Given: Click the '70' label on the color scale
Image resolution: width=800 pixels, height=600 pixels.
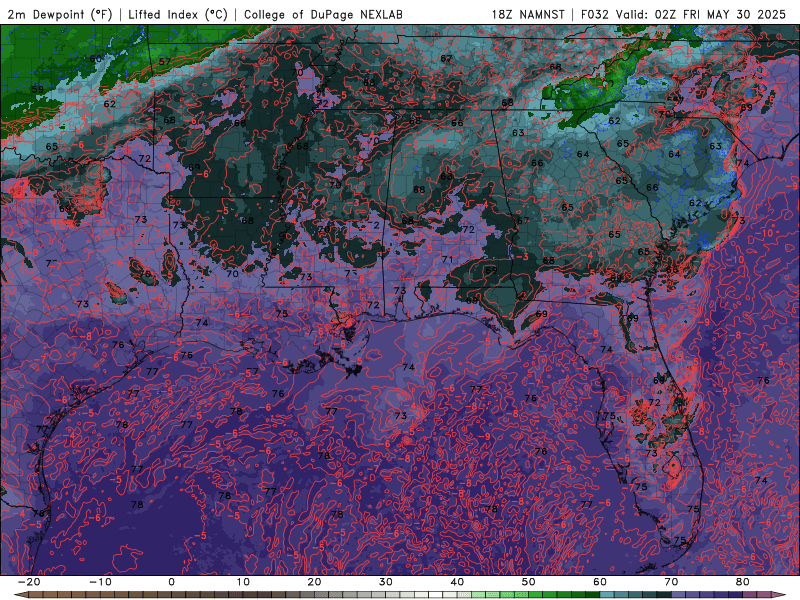Looking at the screenshot, I should 671,582.
